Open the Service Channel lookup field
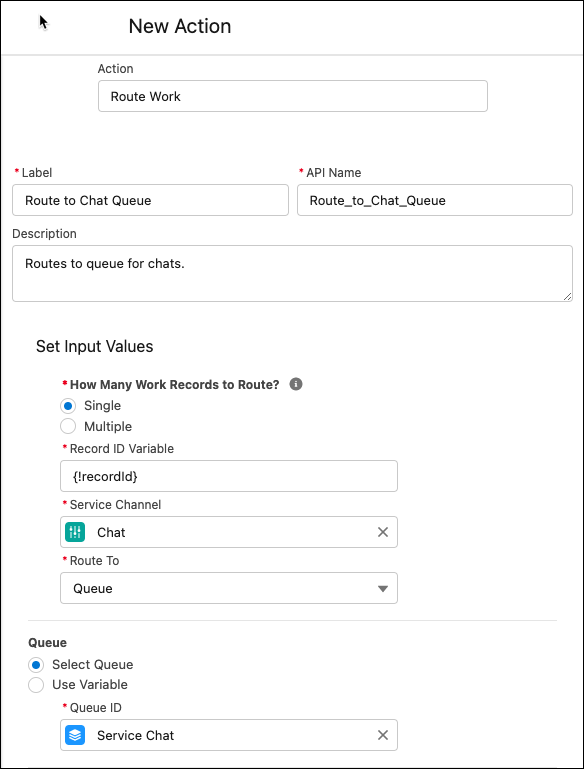This screenshot has width=584, height=769. pyautogui.click(x=229, y=532)
